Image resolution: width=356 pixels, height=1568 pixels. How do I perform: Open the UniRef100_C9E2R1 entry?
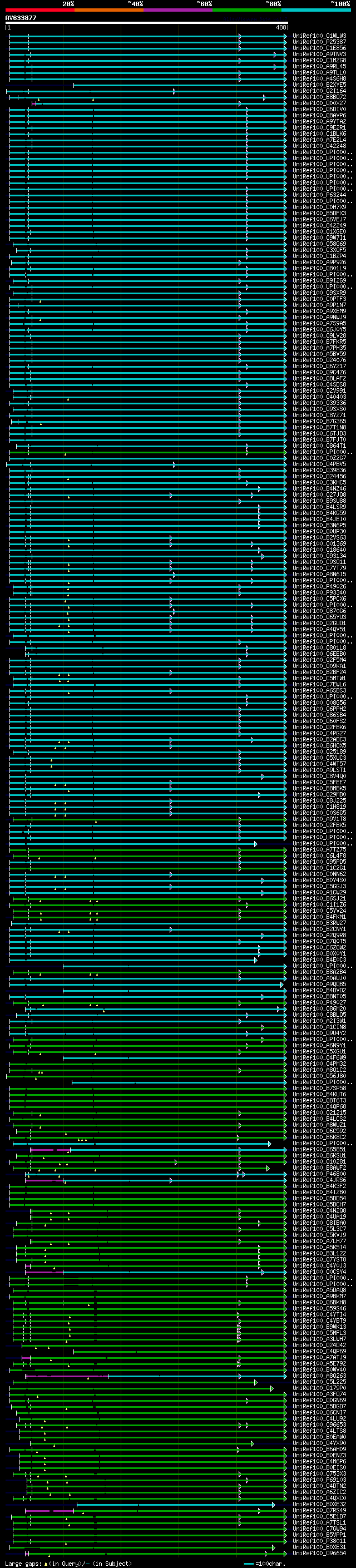point(319,128)
